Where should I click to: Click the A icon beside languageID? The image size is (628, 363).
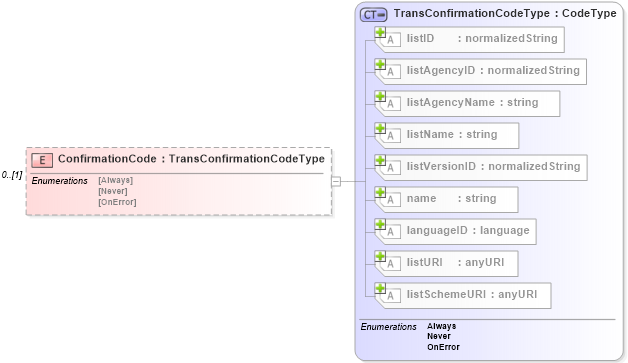point(391,232)
